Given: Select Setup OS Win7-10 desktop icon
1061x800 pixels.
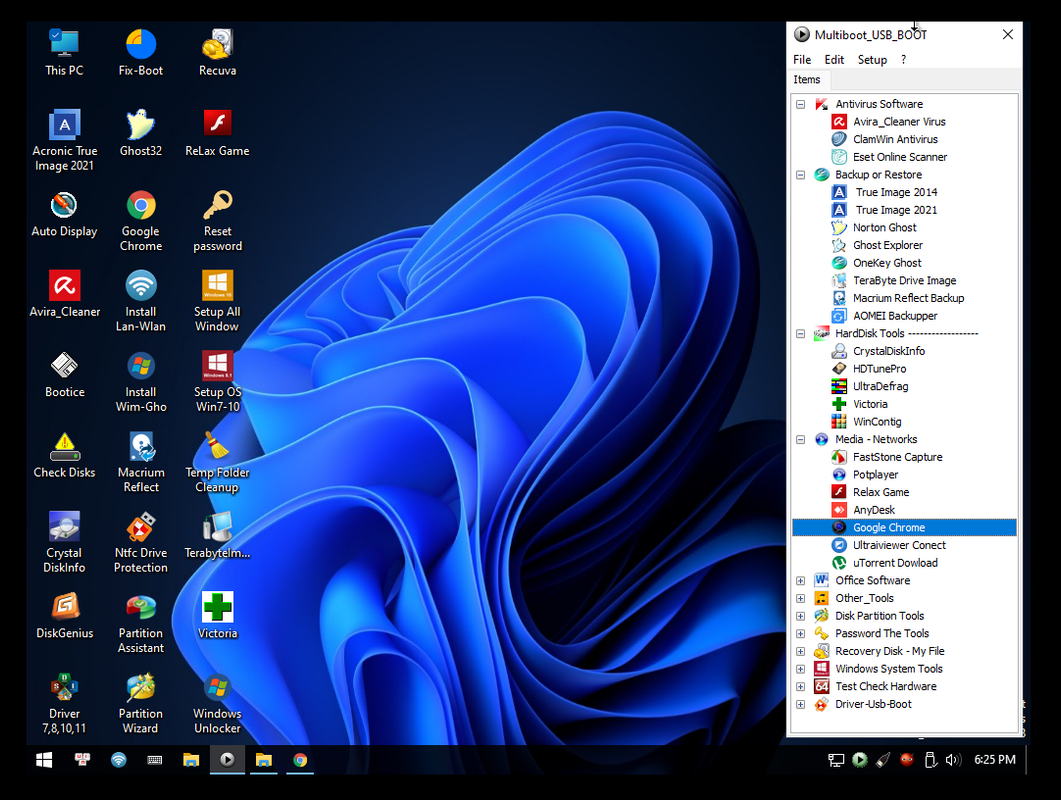Looking at the screenshot, I should (x=217, y=382).
